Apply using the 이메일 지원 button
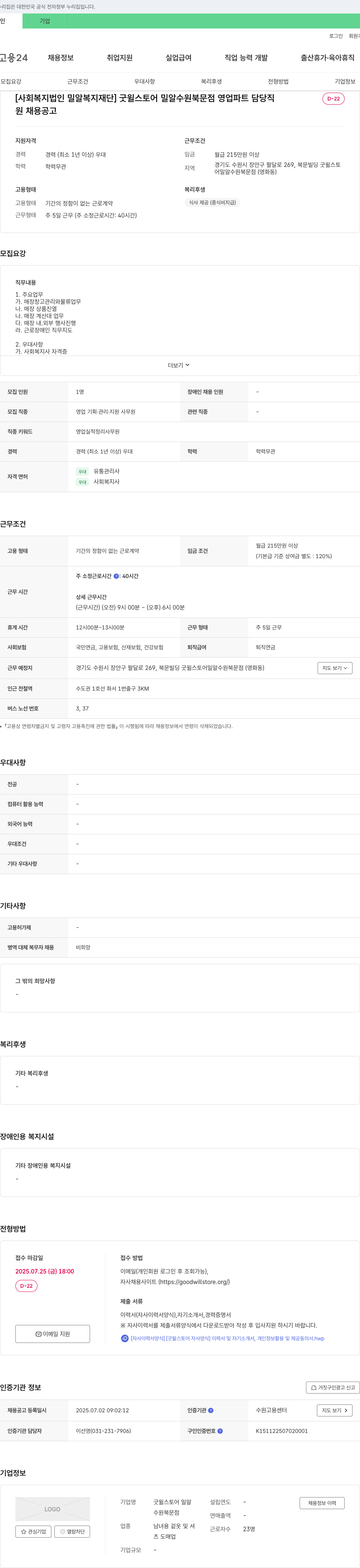Screen dimensions: 360x1568 click(52, 1334)
